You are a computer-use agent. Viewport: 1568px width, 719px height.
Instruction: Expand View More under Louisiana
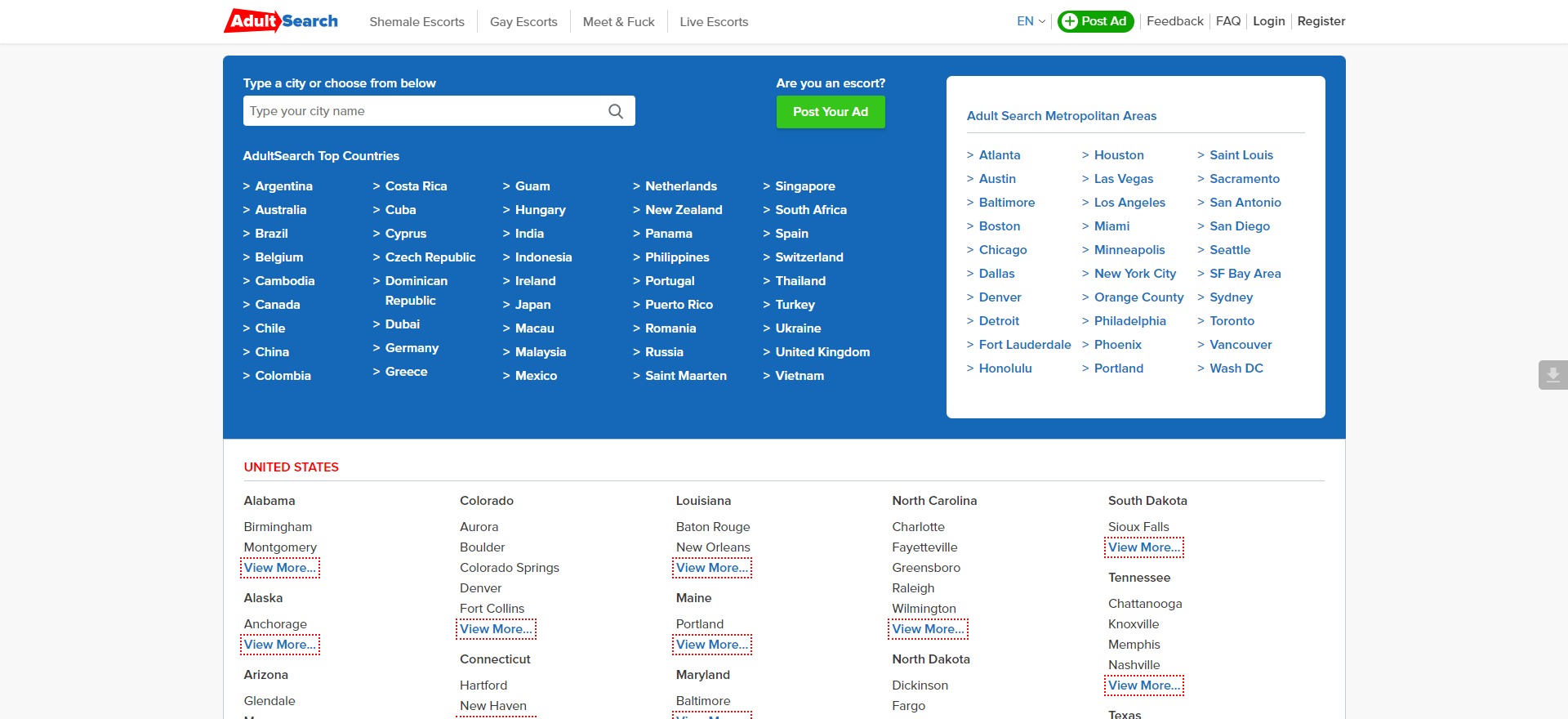point(712,568)
